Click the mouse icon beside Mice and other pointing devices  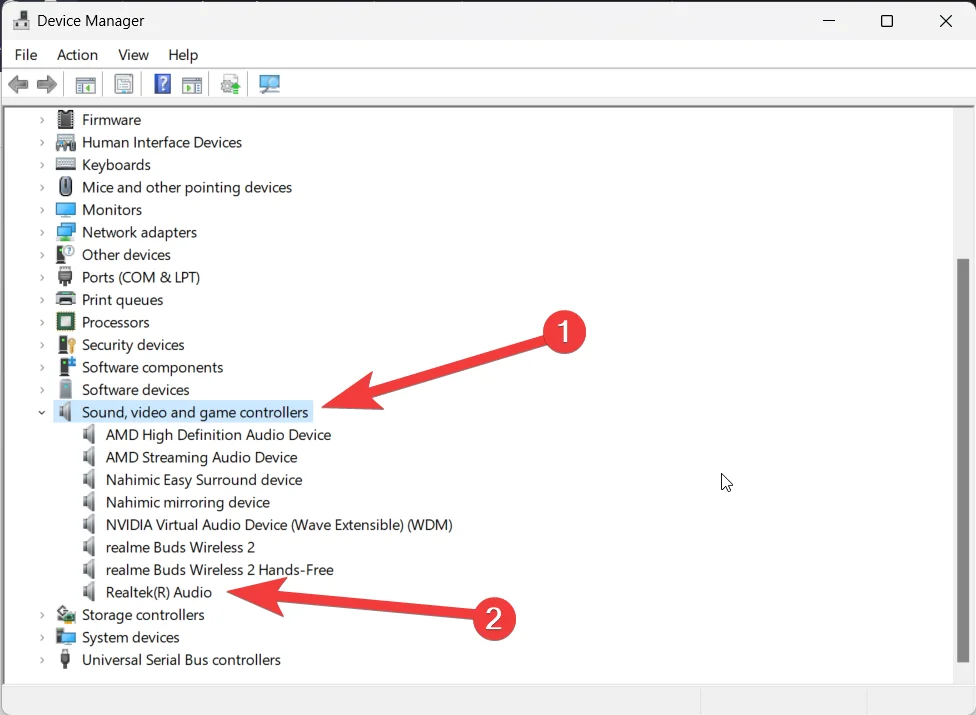coord(65,187)
